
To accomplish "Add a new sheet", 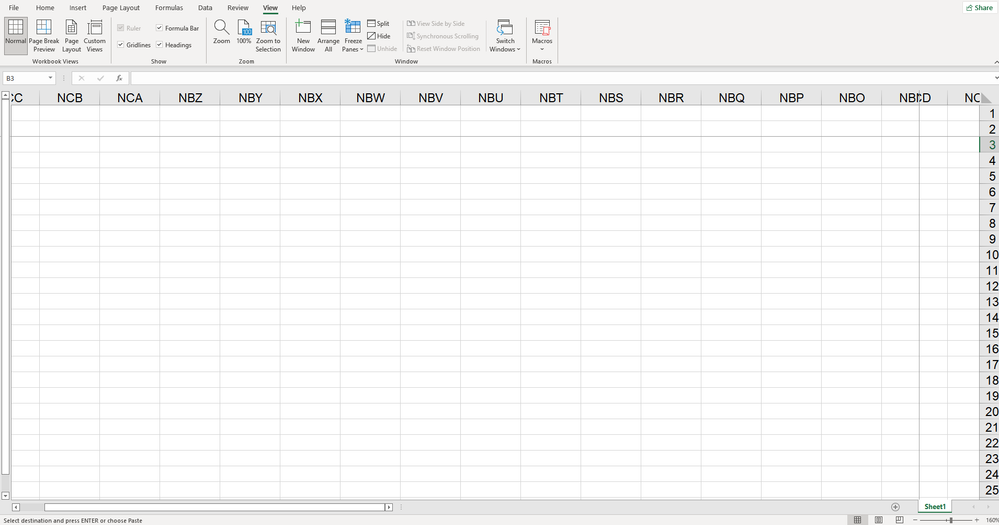I will click(895, 507).
